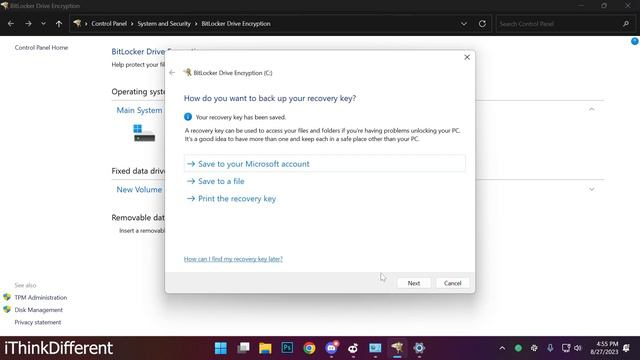
Task: Launch Photoshop from the taskbar
Action: click(287, 348)
